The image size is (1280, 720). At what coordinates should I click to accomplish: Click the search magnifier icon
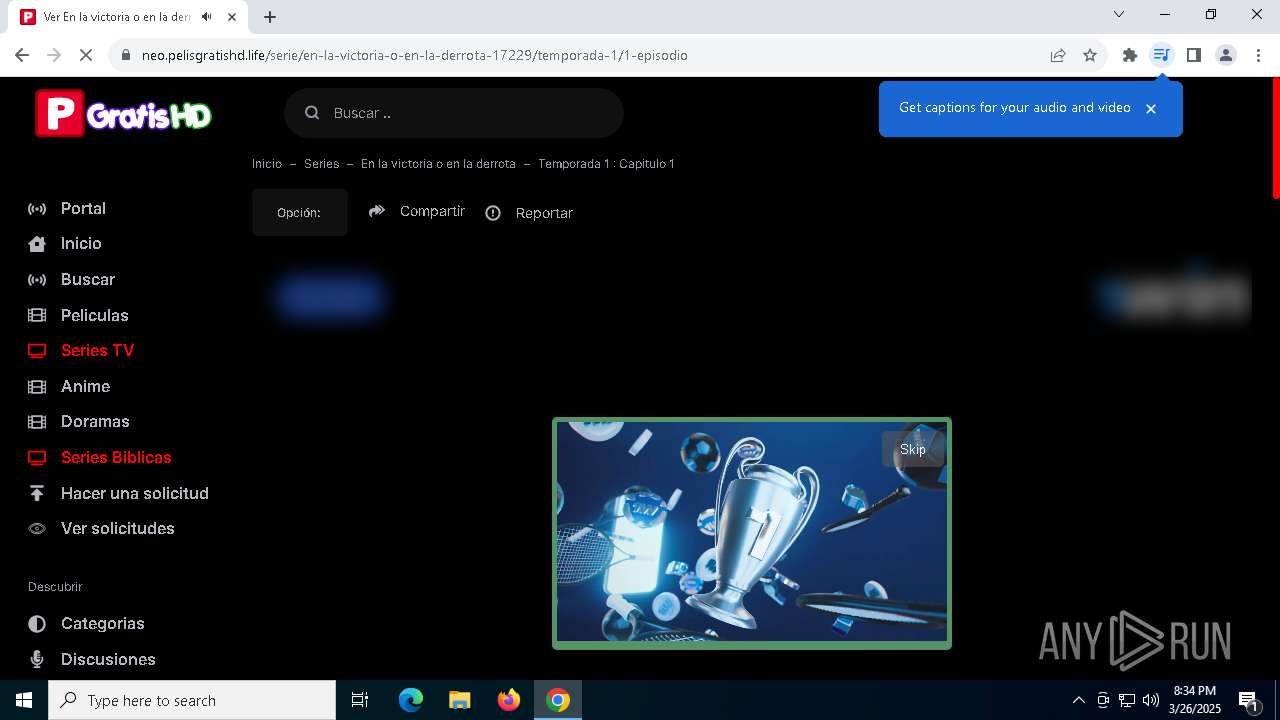[312, 113]
